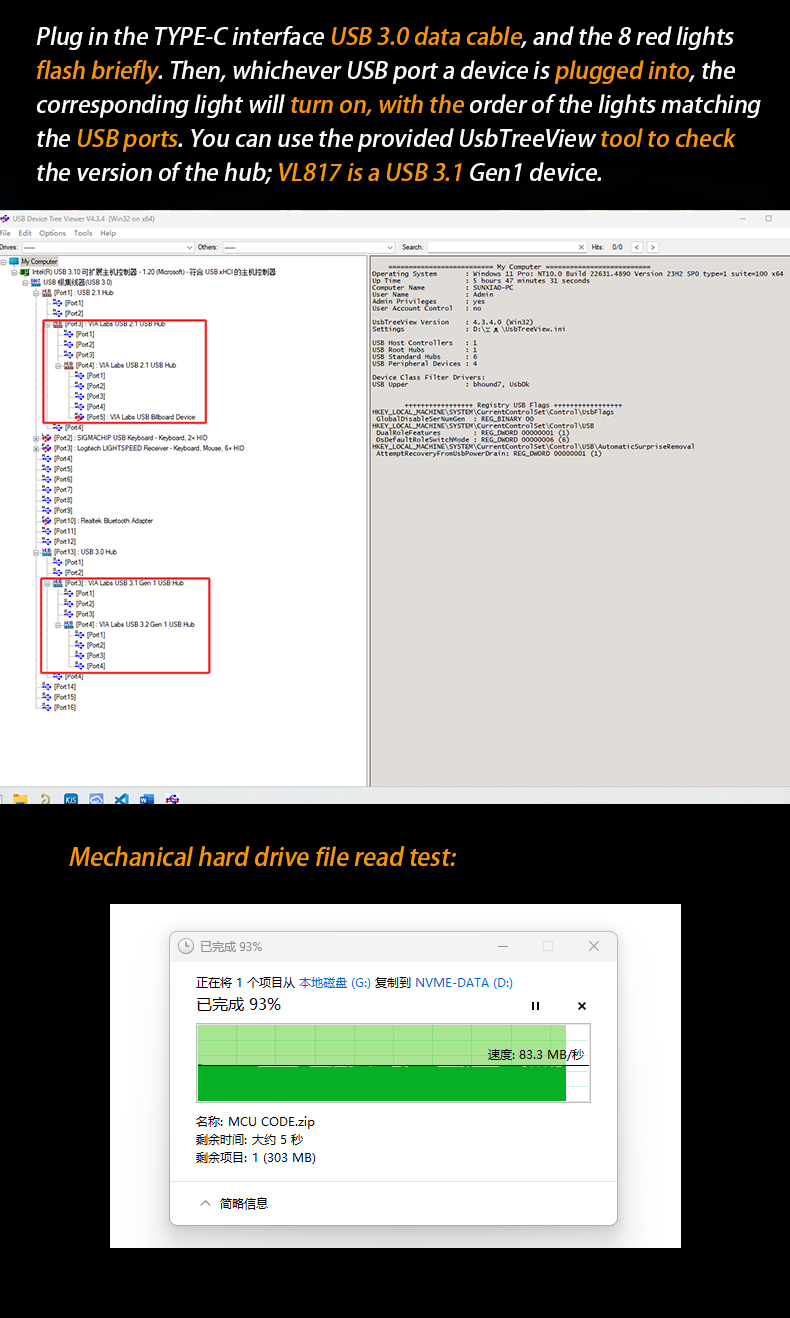Click in the Search input field
Viewport: 790px width, 1318px height.
(x=500, y=247)
